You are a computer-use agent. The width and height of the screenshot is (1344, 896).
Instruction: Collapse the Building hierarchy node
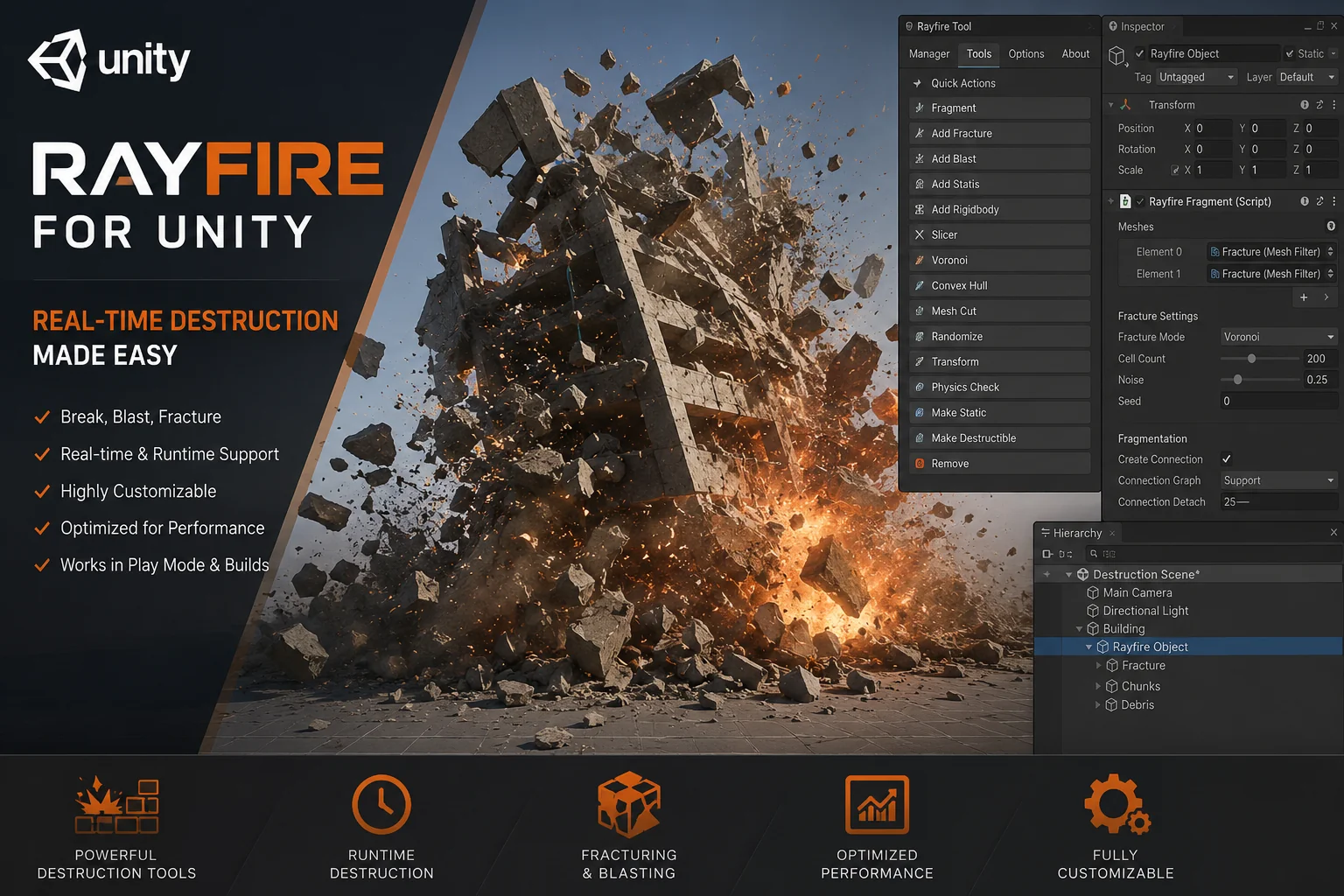pos(1079,629)
